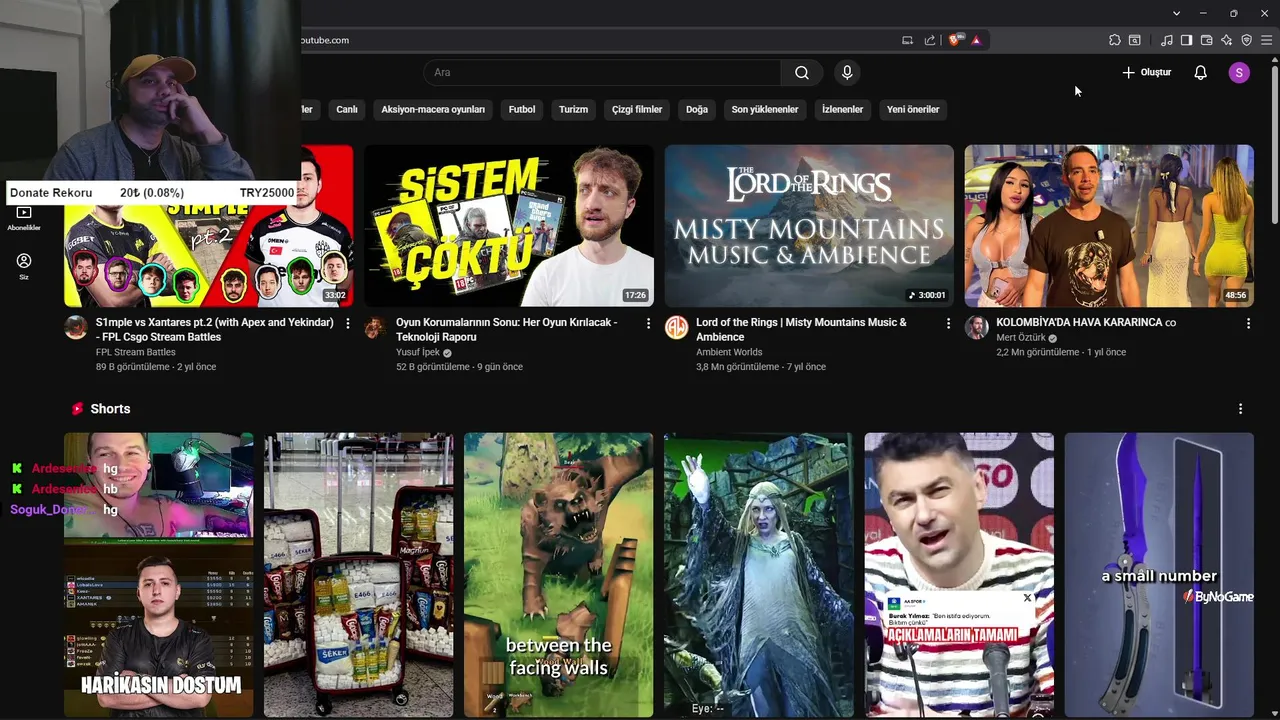The height and width of the screenshot is (720, 1280).
Task: Open options for the S1mple vs Xantares video
Action: click(348, 323)
